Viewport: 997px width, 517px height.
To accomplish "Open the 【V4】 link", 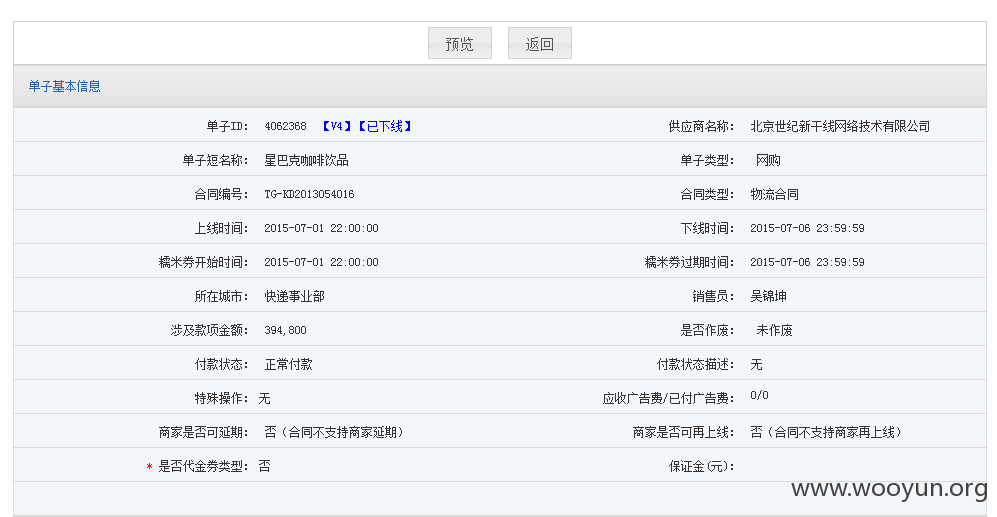I will pyautogui.click(x=336, y=127).
